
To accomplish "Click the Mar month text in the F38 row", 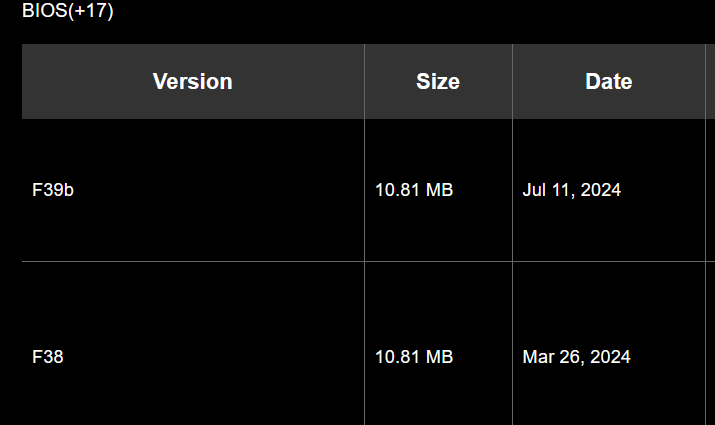I will click(x=538, y=356).
